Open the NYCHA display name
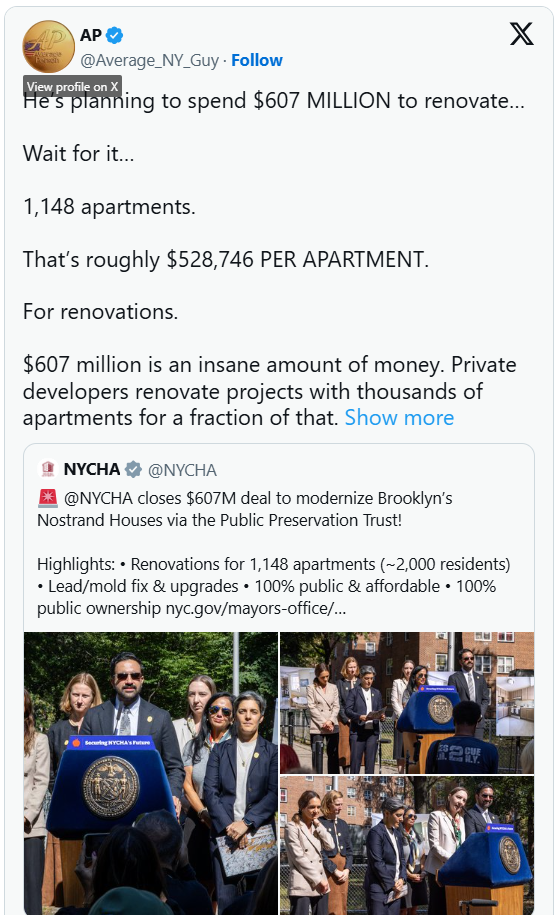Screen dimensions: 557x915 pos(92,469)
